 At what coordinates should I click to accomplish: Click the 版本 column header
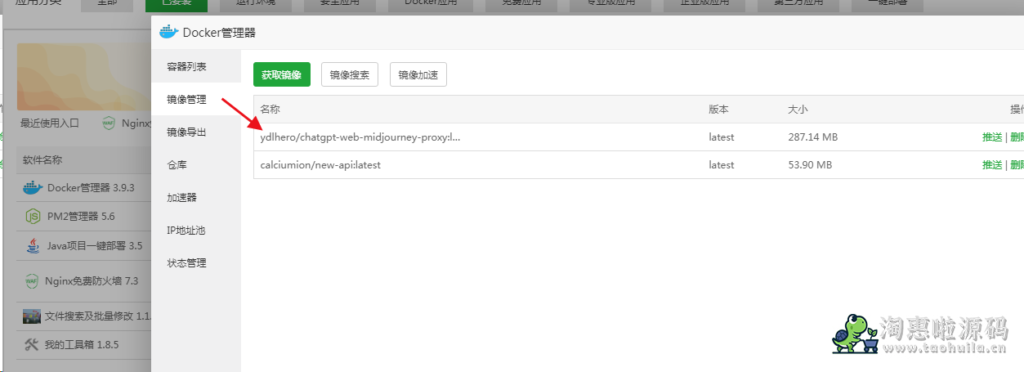pos(718,109)
